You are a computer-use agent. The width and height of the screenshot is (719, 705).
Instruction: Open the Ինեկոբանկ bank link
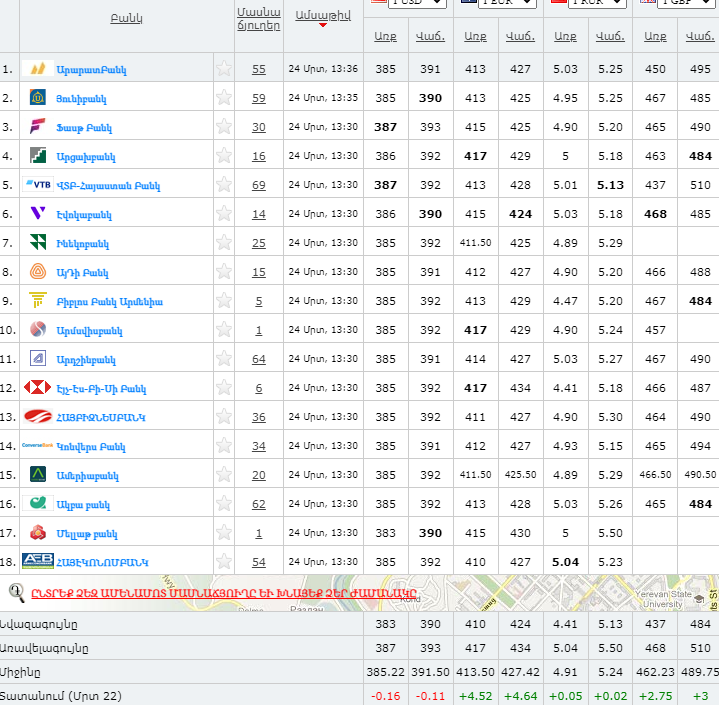(83, 244)
